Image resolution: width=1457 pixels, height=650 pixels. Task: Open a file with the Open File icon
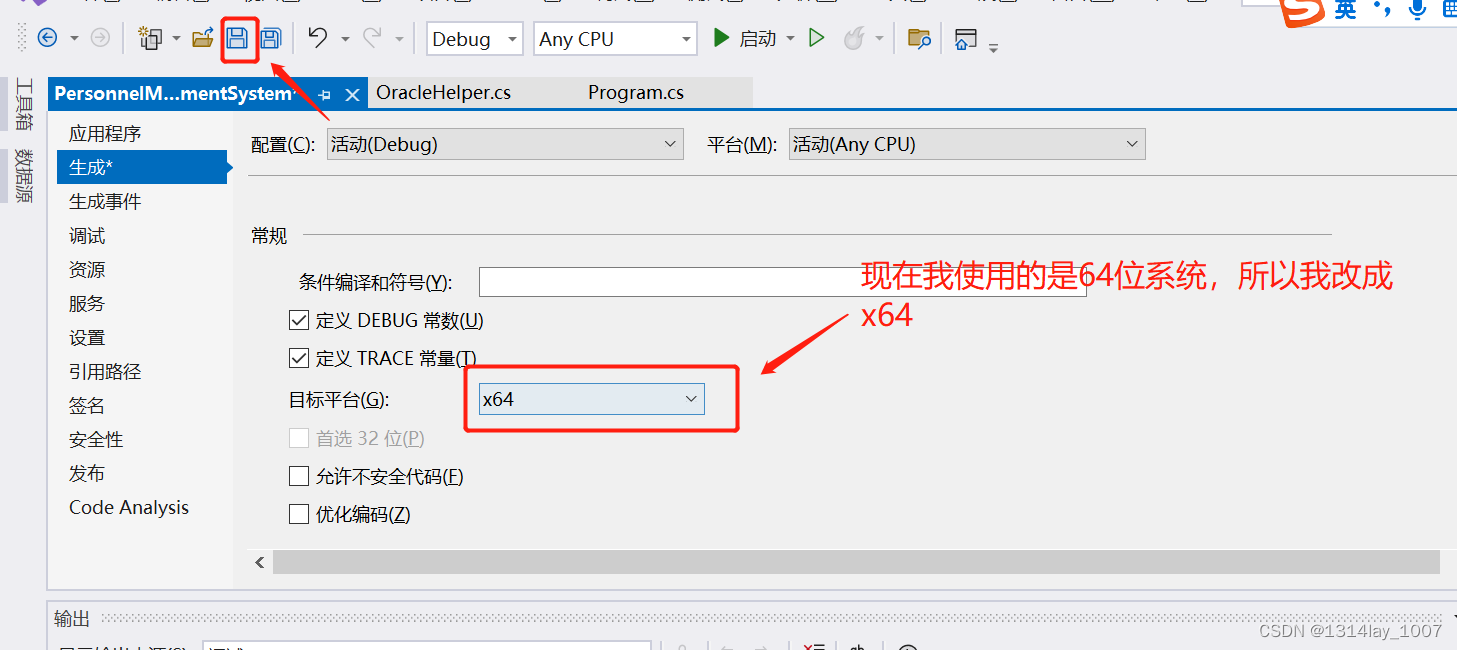(x=202, y=37)
